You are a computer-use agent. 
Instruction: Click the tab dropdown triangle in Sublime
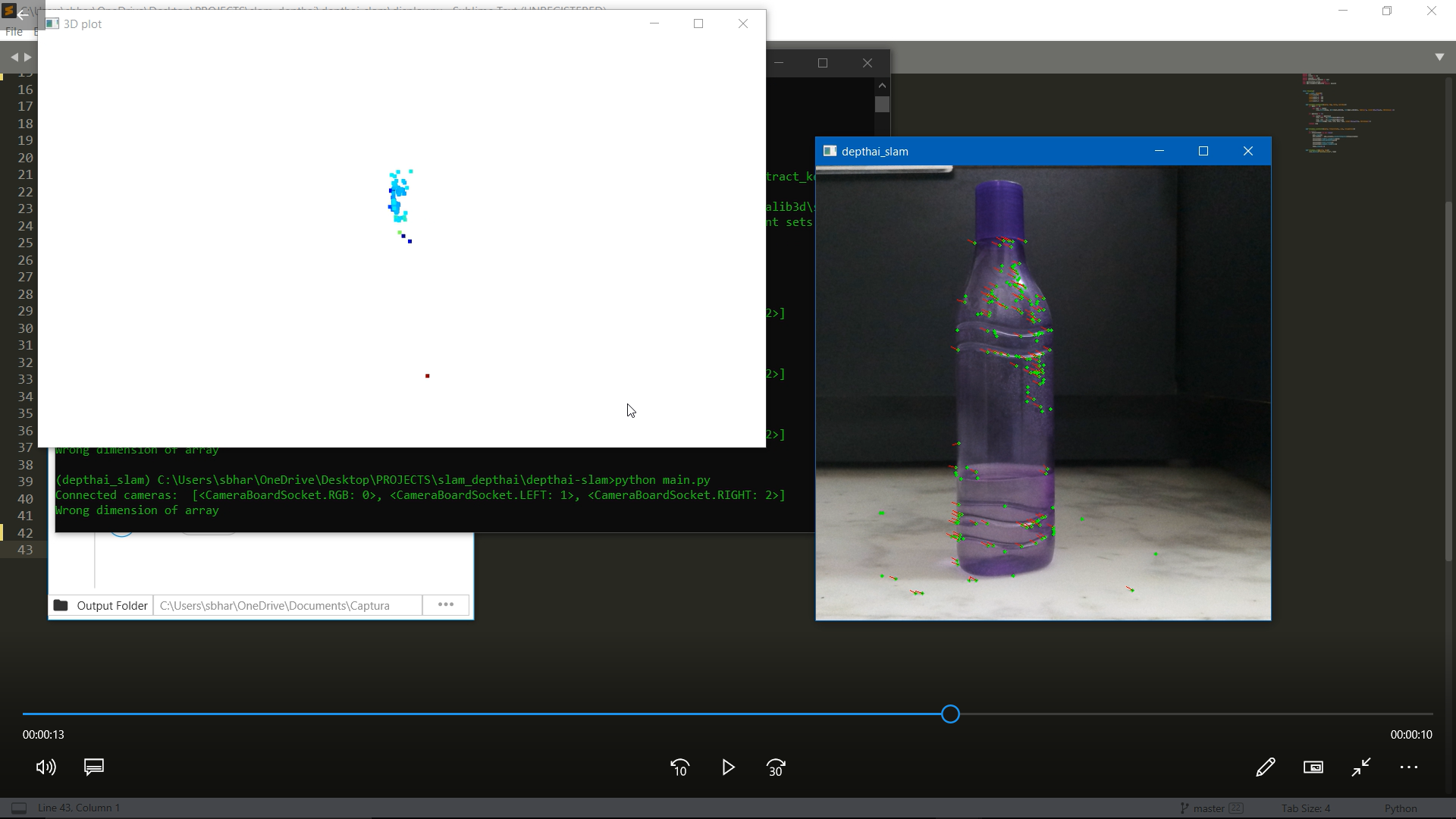(1439, 57)
